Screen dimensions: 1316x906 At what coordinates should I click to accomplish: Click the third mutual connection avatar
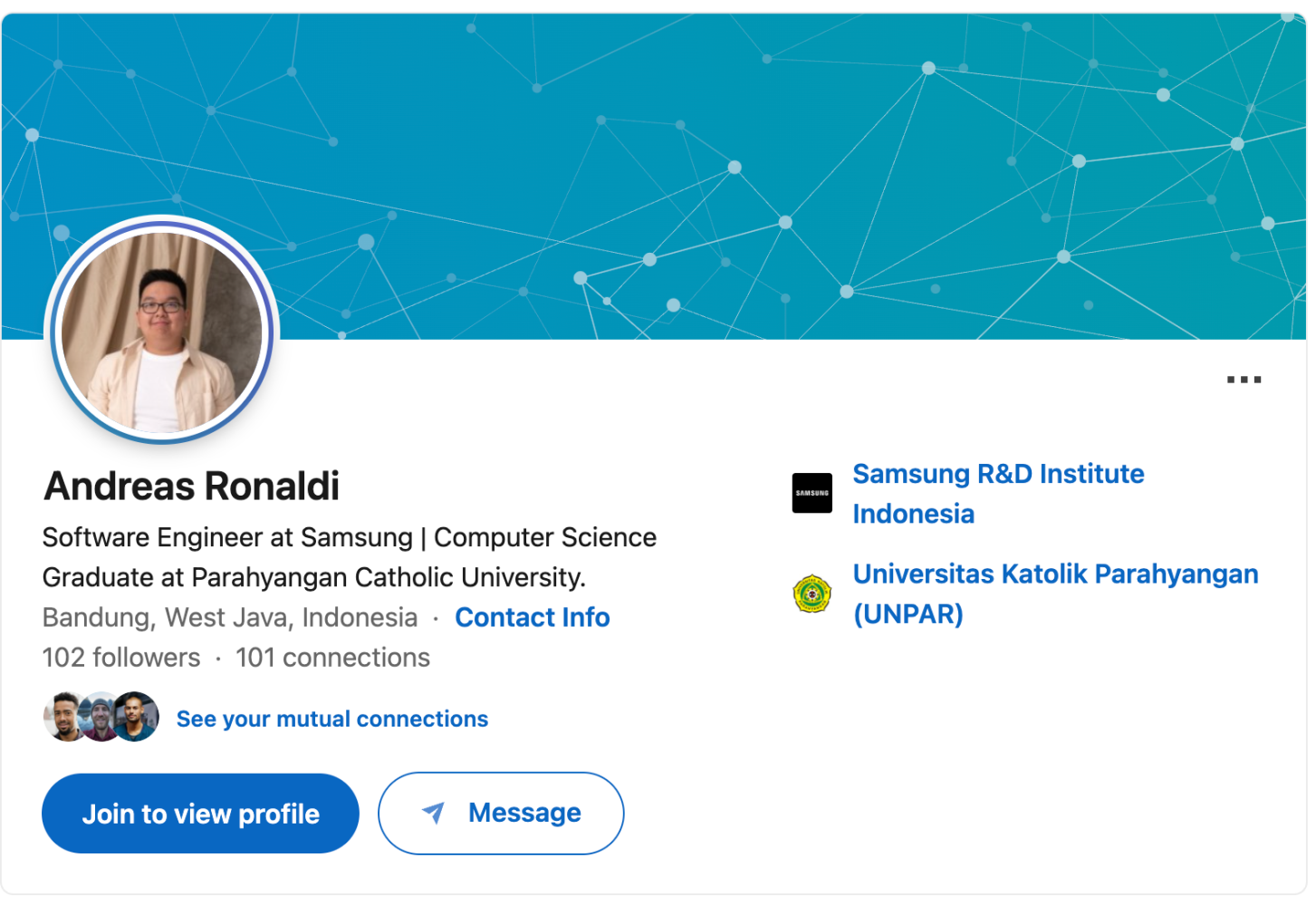(135, 717)
